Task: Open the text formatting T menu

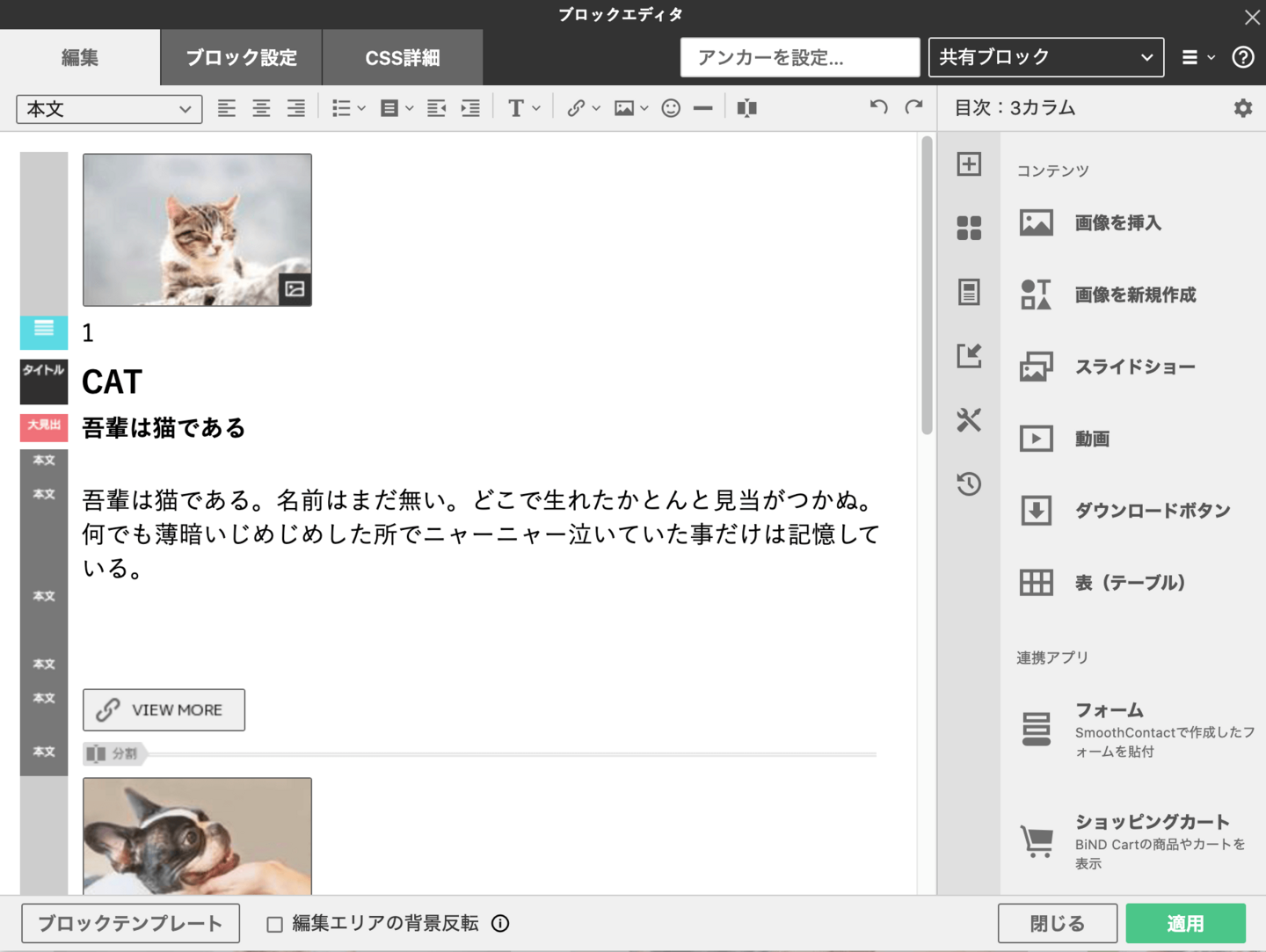Action: 524,108
